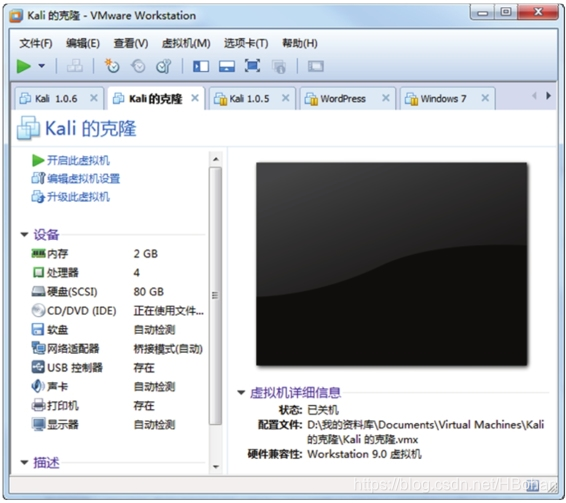Close the Kali 1.0.5 tab
This screenshot has height=503, width=566.
point(286,98)
